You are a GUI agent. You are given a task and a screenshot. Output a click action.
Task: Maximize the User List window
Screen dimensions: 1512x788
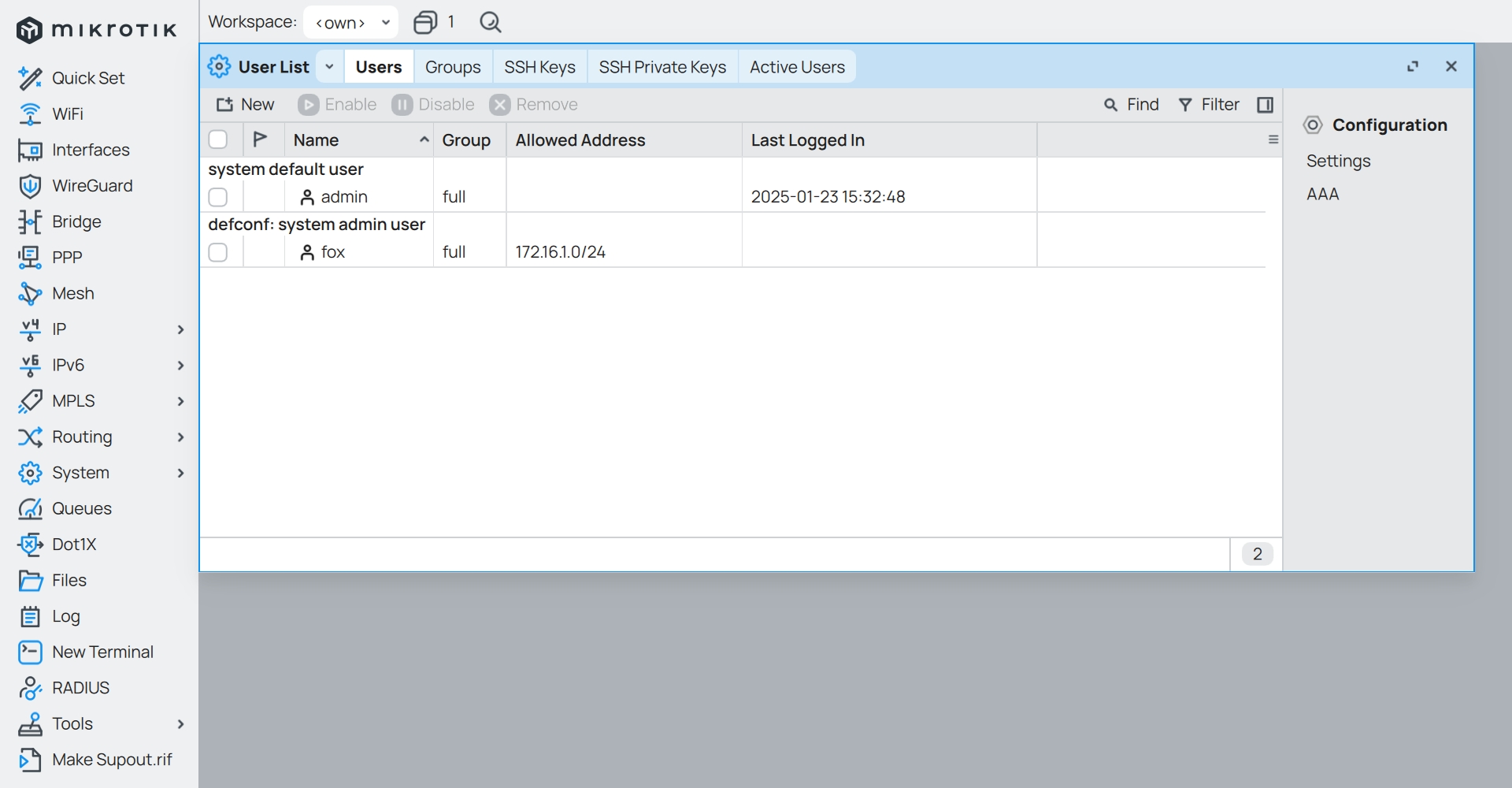click(1413, 67)
